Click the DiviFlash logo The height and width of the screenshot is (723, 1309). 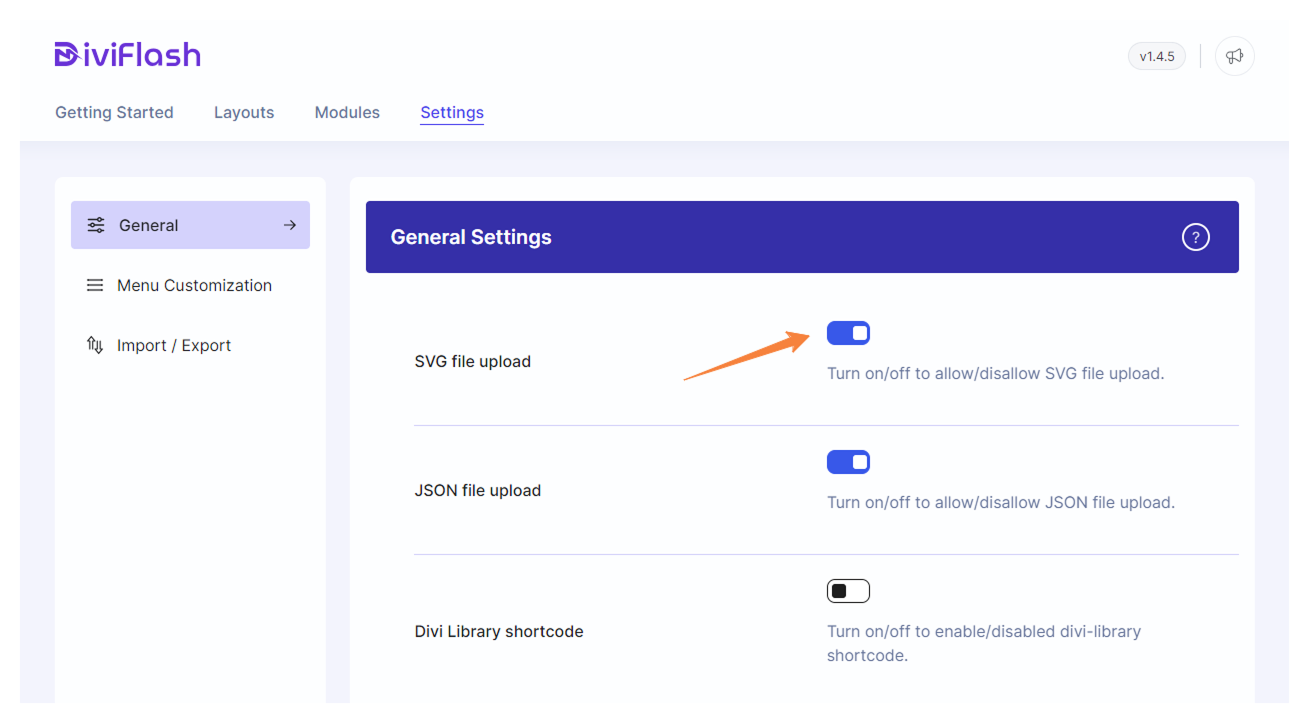pos(128,54)
